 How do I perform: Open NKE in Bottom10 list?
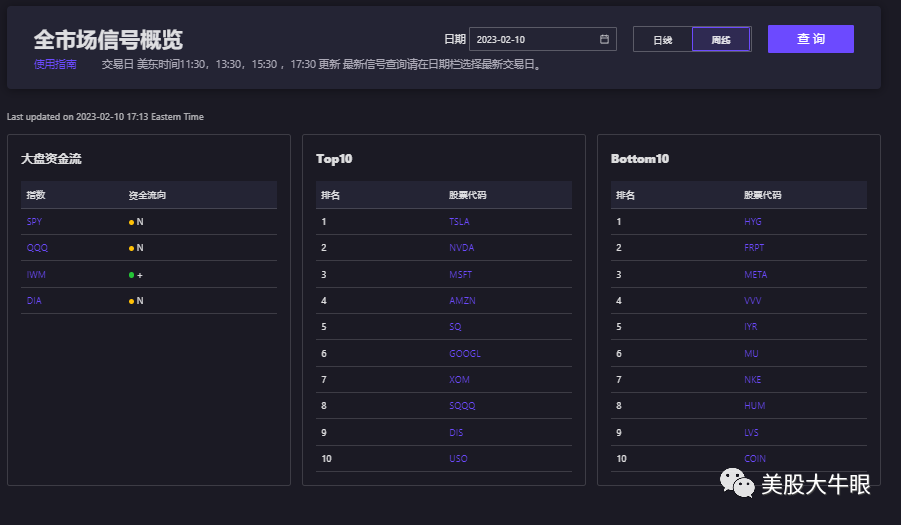click(752, 380)
